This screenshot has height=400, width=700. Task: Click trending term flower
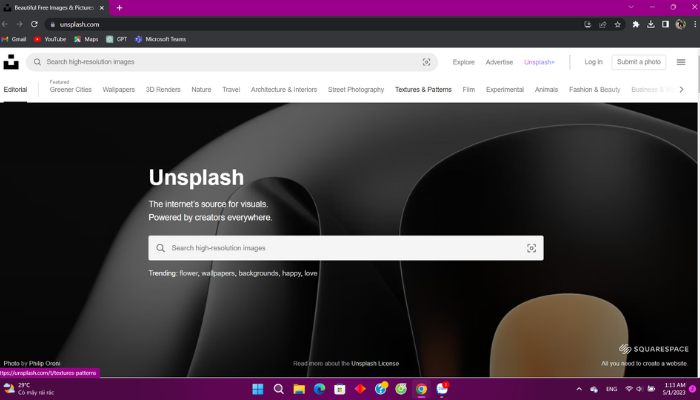[x=188, y=273]
